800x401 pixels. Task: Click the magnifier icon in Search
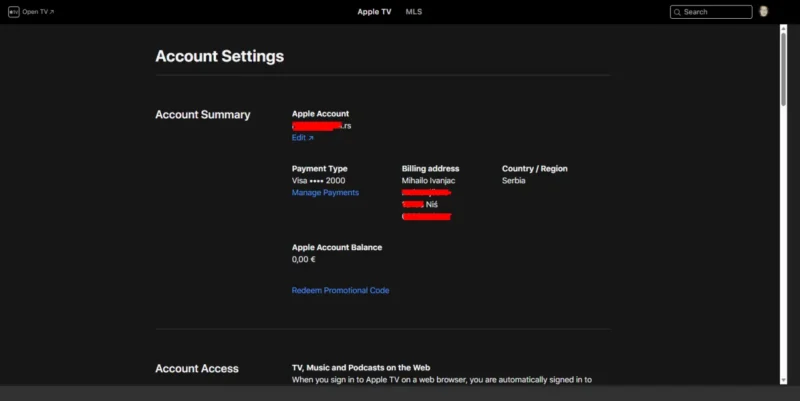[x=677, y=12]
